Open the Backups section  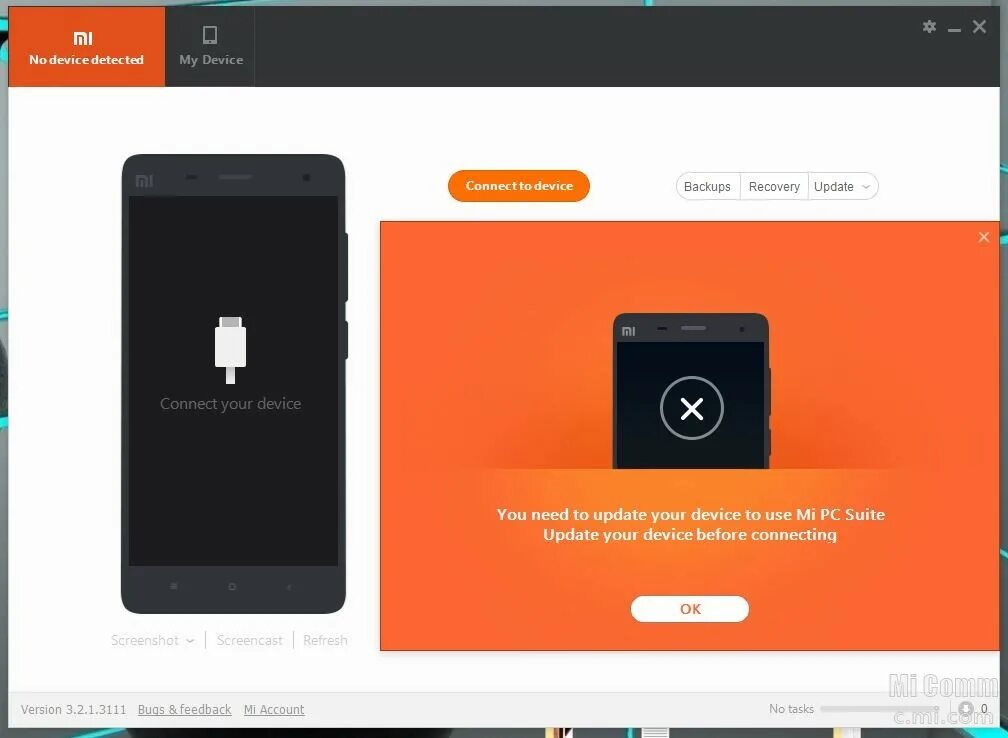[x=707, y=186]
